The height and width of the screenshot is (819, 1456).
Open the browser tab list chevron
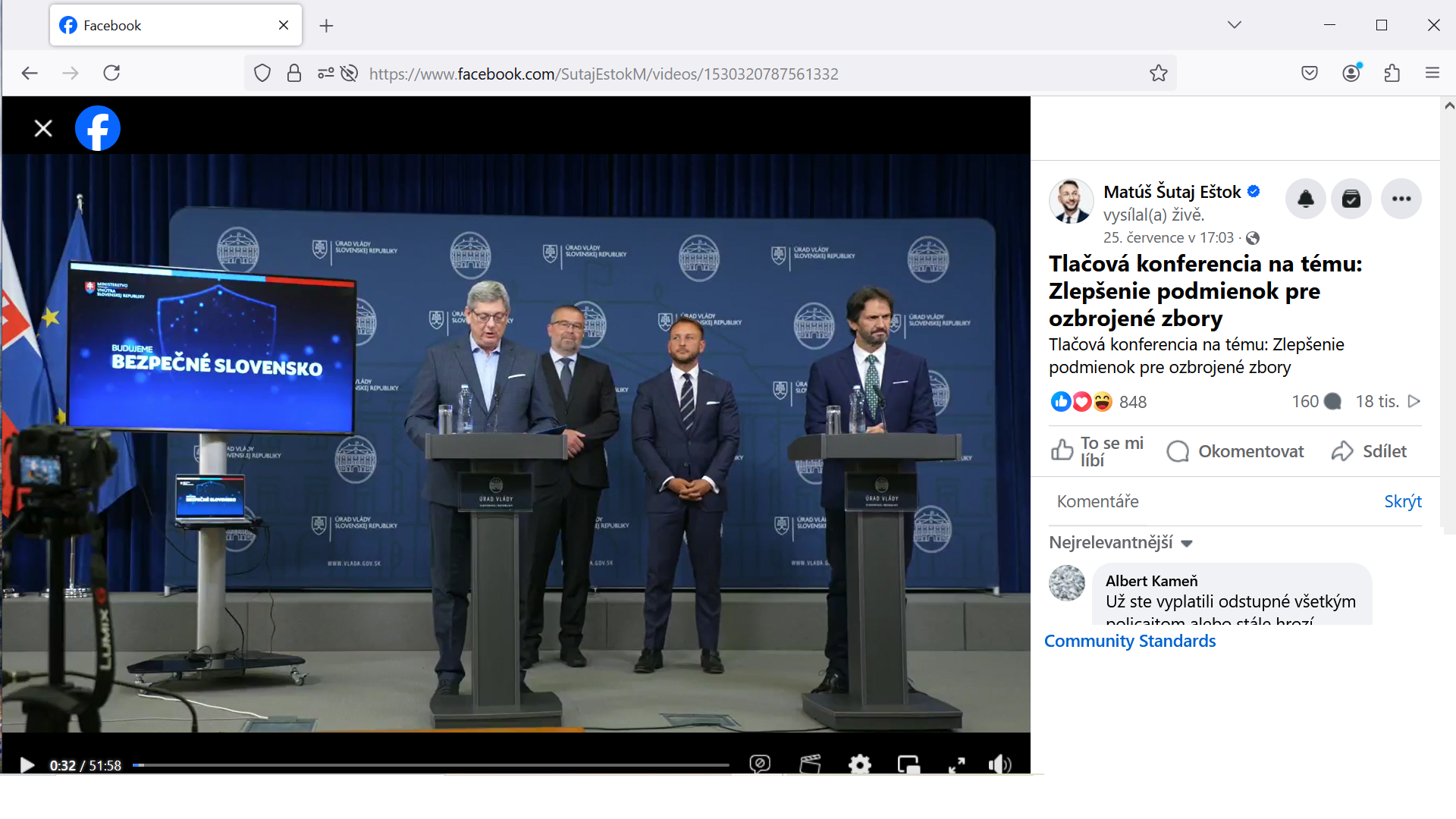pyautogui.click(x=1235, y=25)
